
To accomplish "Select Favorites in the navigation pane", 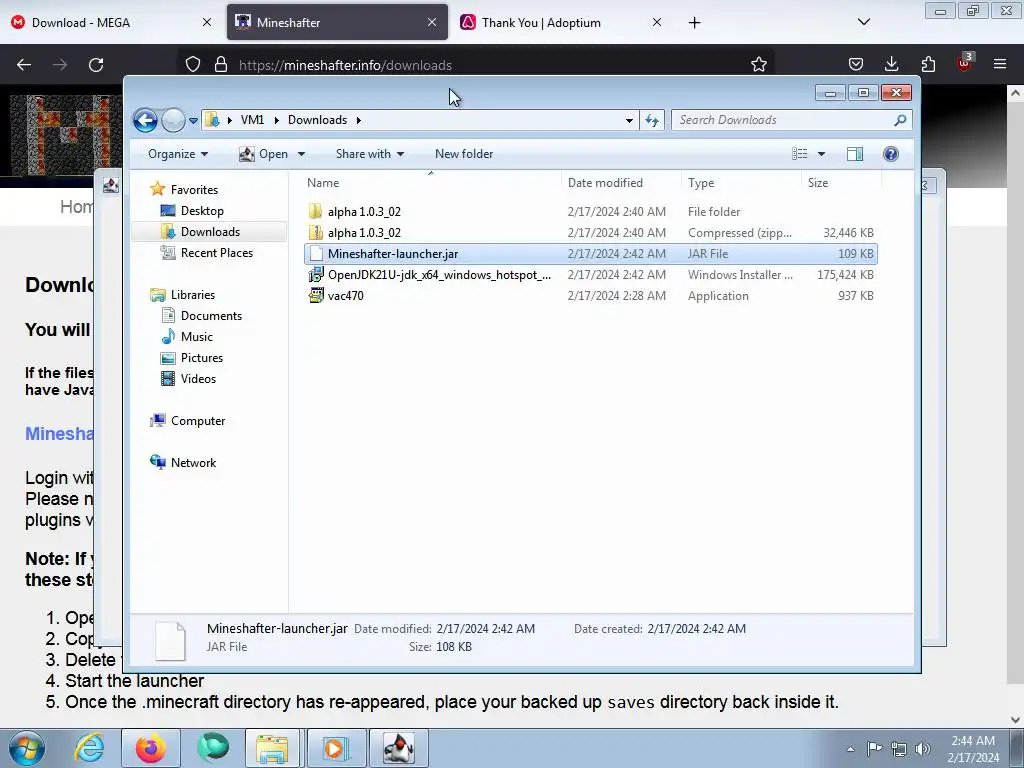I will click(194, 189).
